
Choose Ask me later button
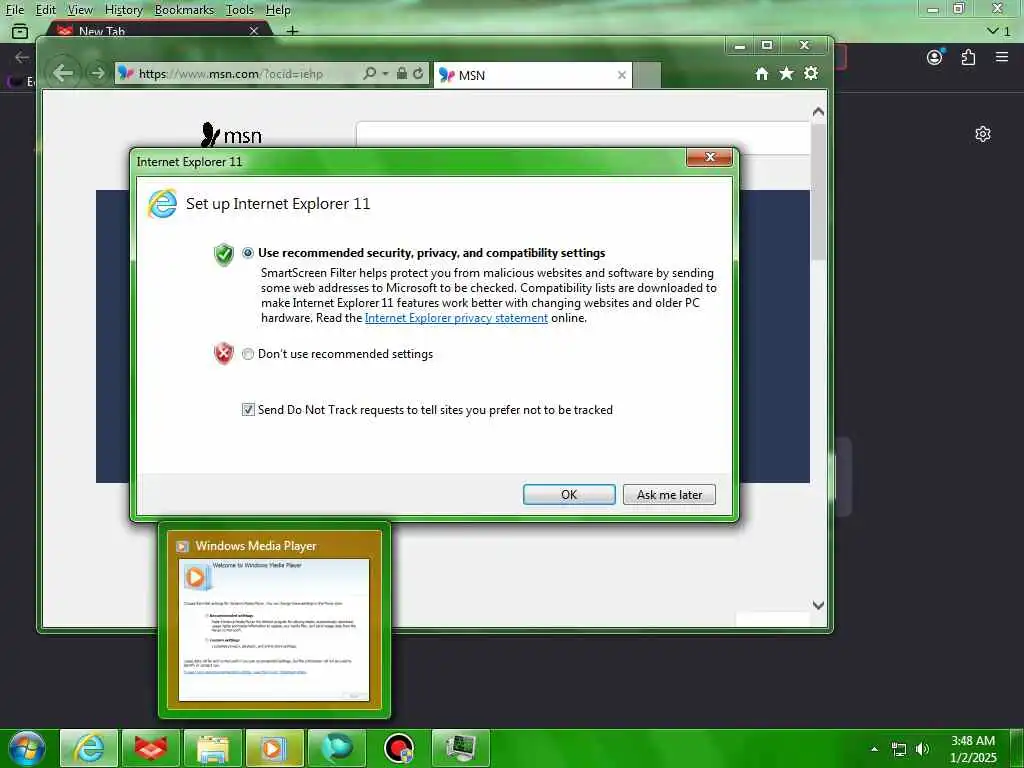[x=669, y=494]
